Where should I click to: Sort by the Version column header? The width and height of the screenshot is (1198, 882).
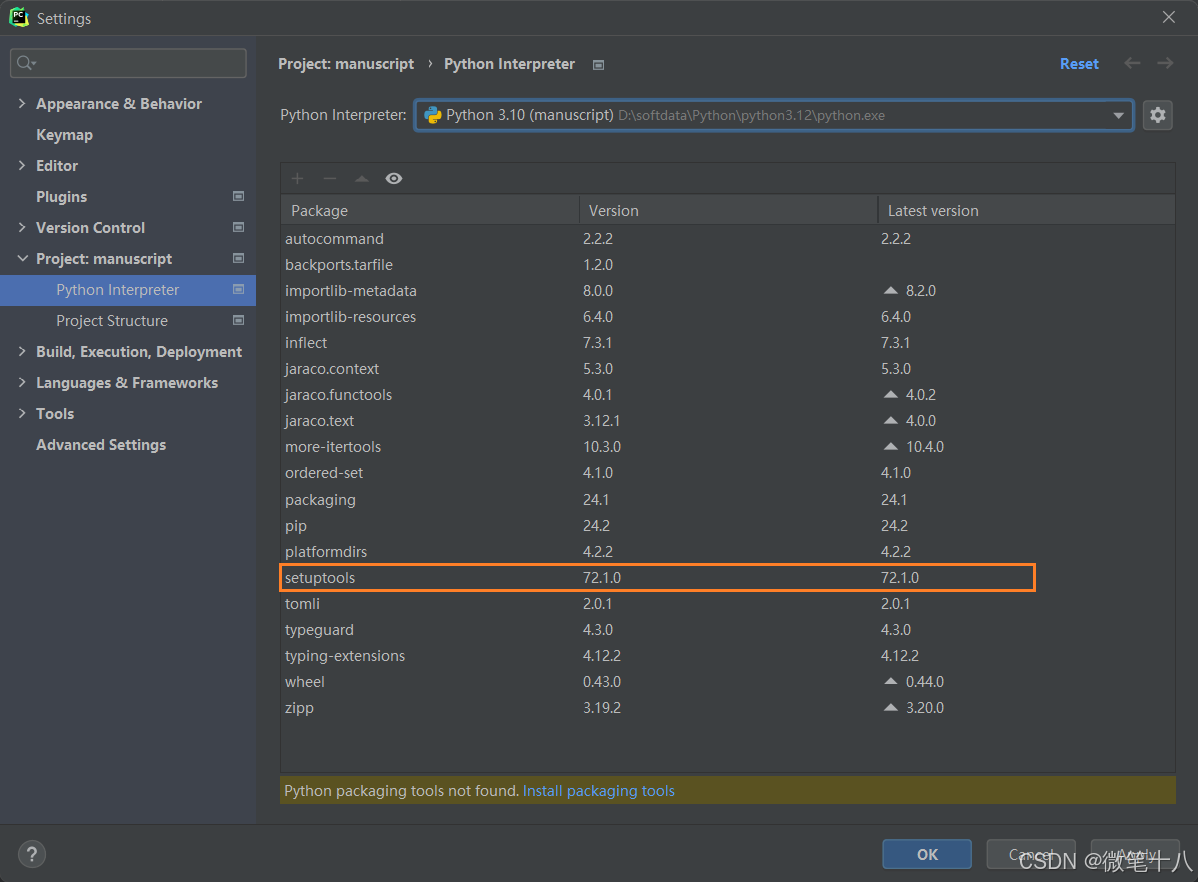[728, 210]
